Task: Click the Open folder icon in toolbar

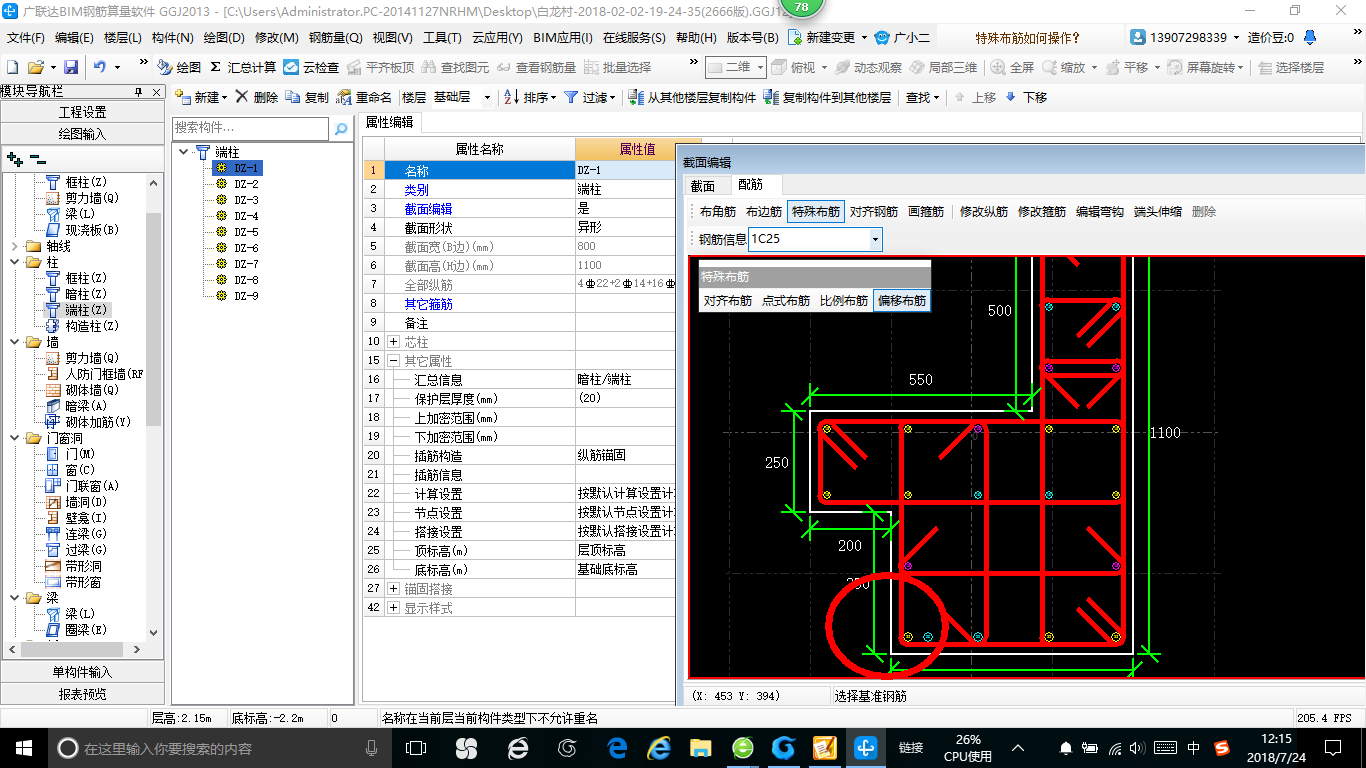Action: pyautogui.click(x=35, y=67)
